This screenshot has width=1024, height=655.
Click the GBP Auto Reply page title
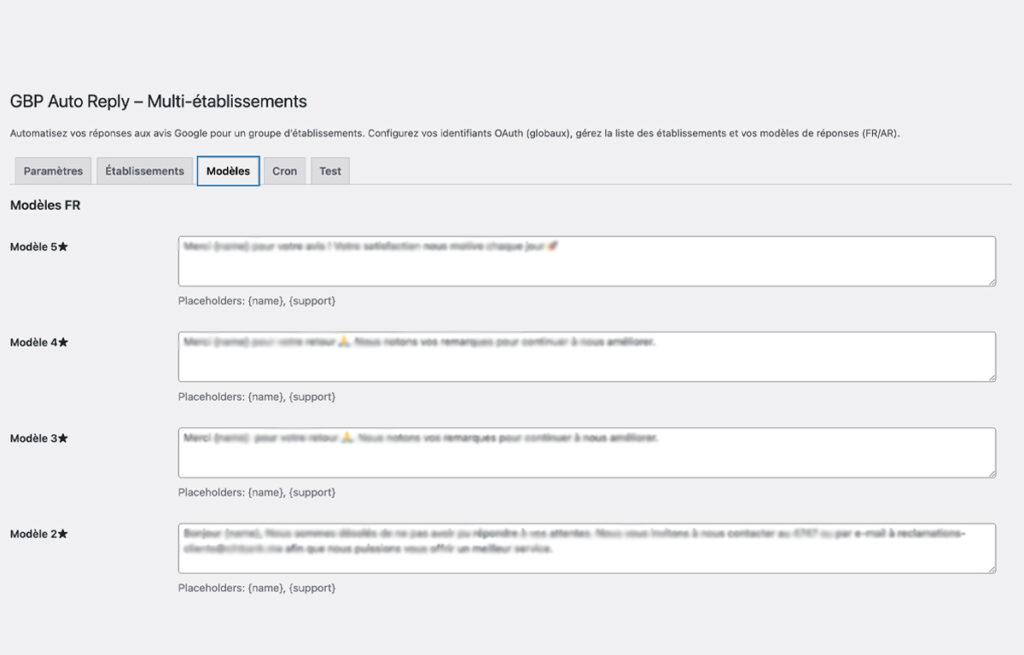point(158,101)
